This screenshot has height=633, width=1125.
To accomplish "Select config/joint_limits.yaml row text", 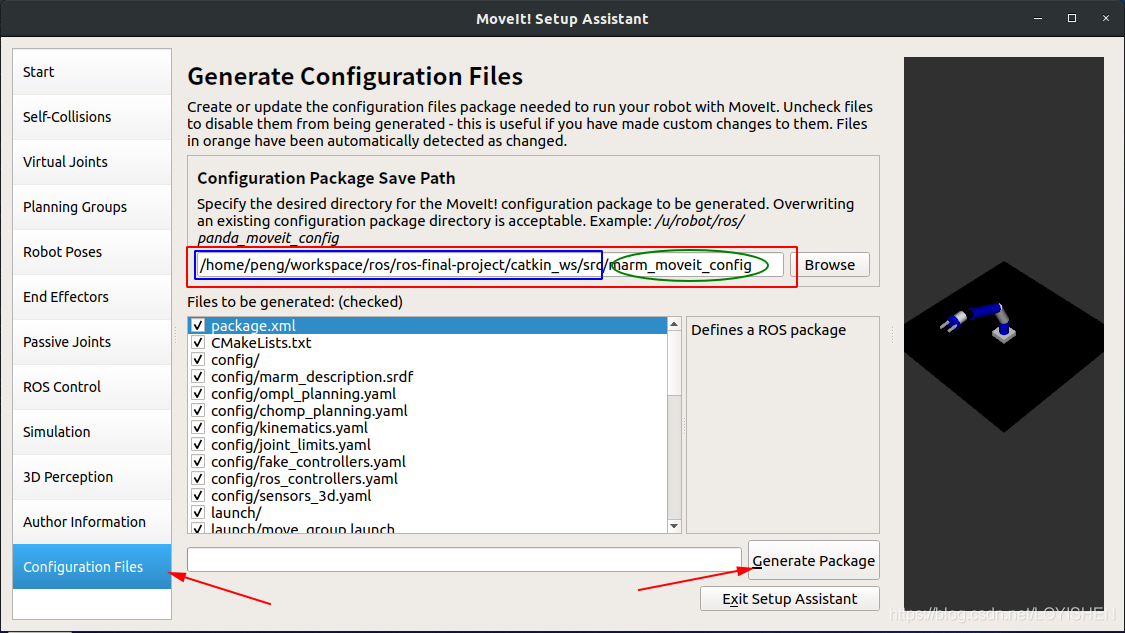I will [291, 445].
